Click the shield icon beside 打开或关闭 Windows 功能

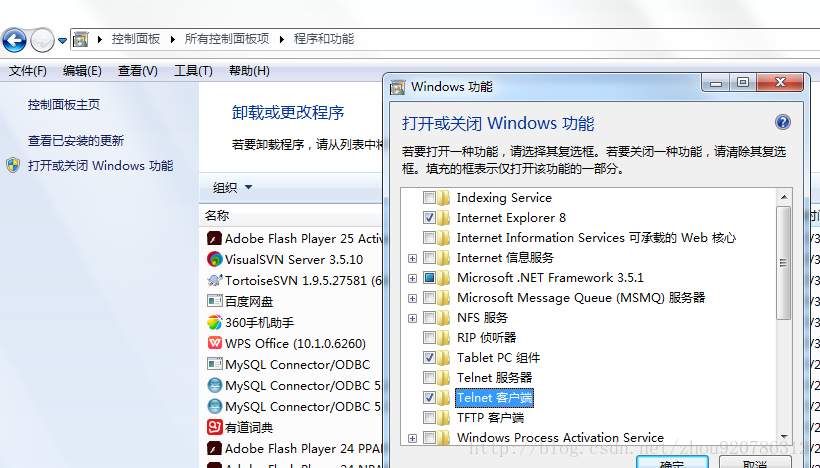13,165
